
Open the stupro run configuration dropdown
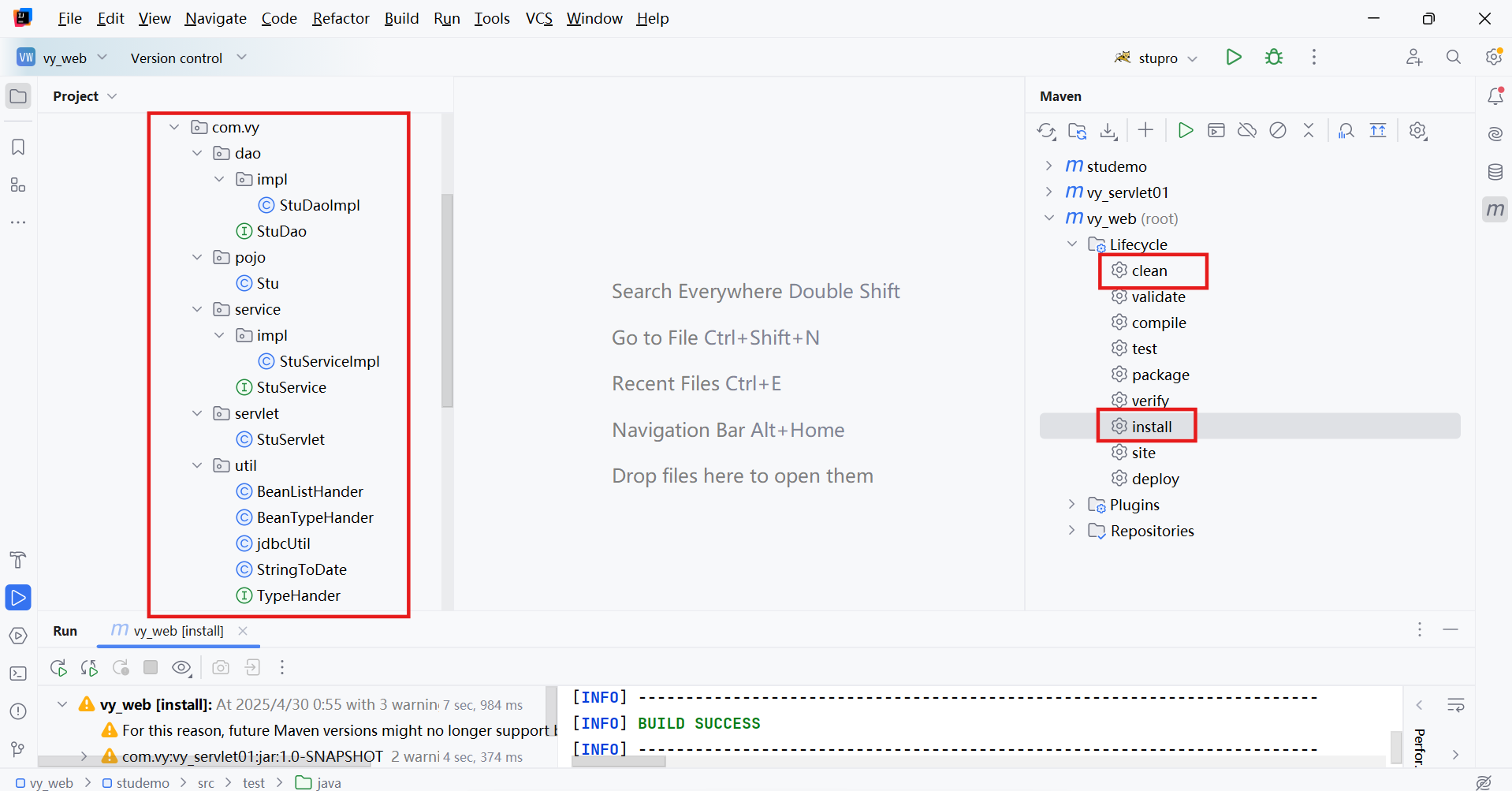1156,58
